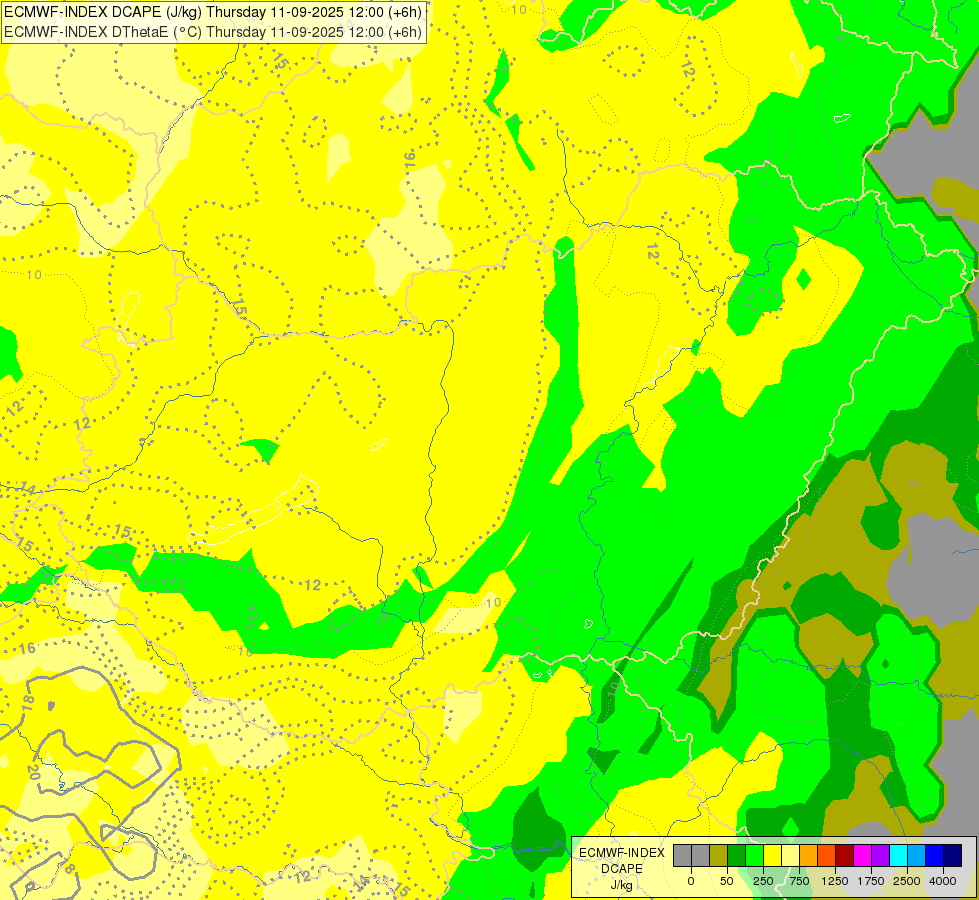Click the '1750' legend scale label
Screen dimensions: 979x900
pyautogui.click(x=871, y=881)
